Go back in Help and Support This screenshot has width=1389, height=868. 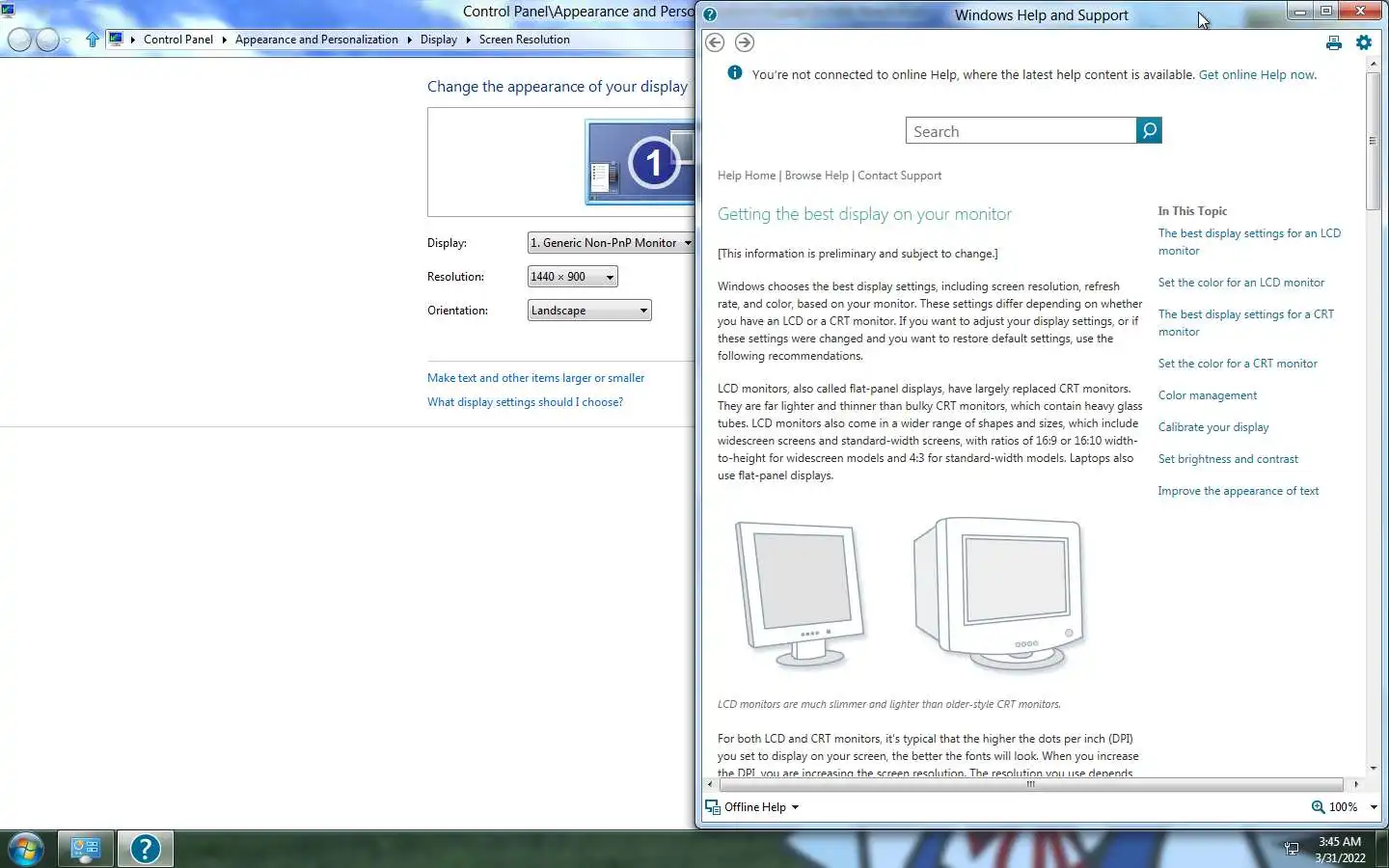pos(715,42)
